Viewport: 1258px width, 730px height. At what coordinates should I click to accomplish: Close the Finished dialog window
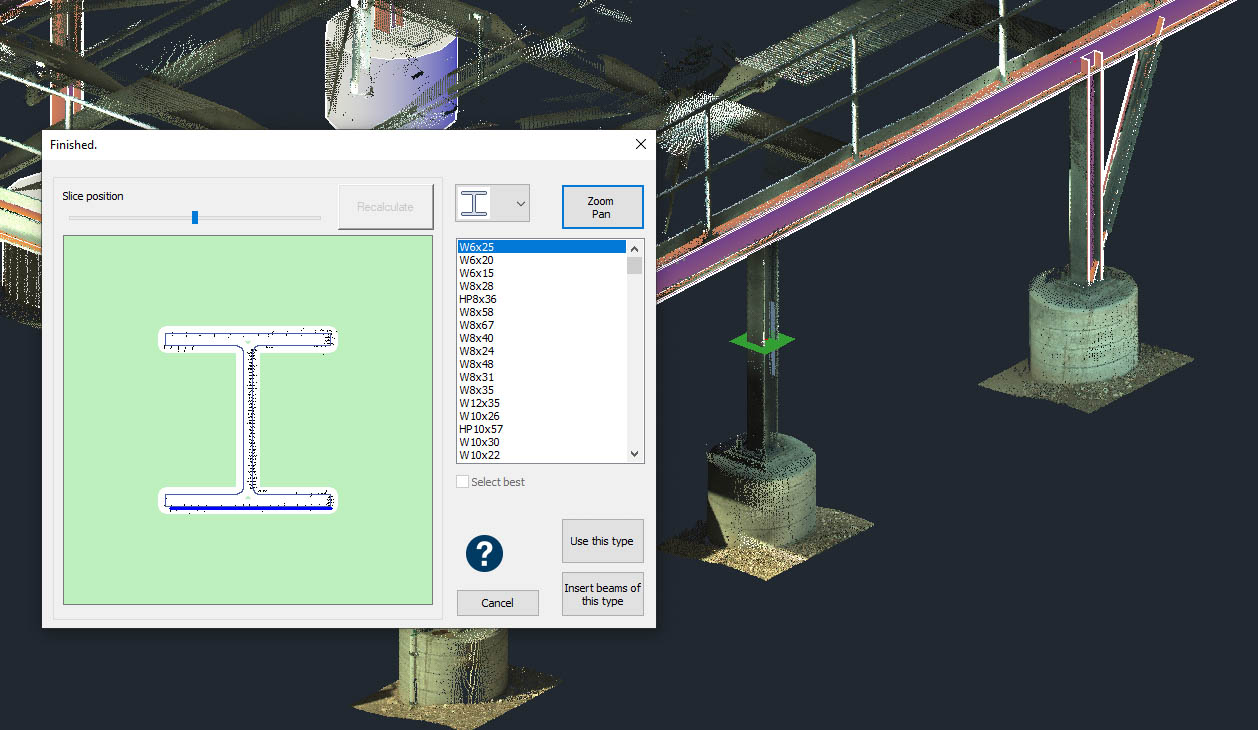coord(640,144)
